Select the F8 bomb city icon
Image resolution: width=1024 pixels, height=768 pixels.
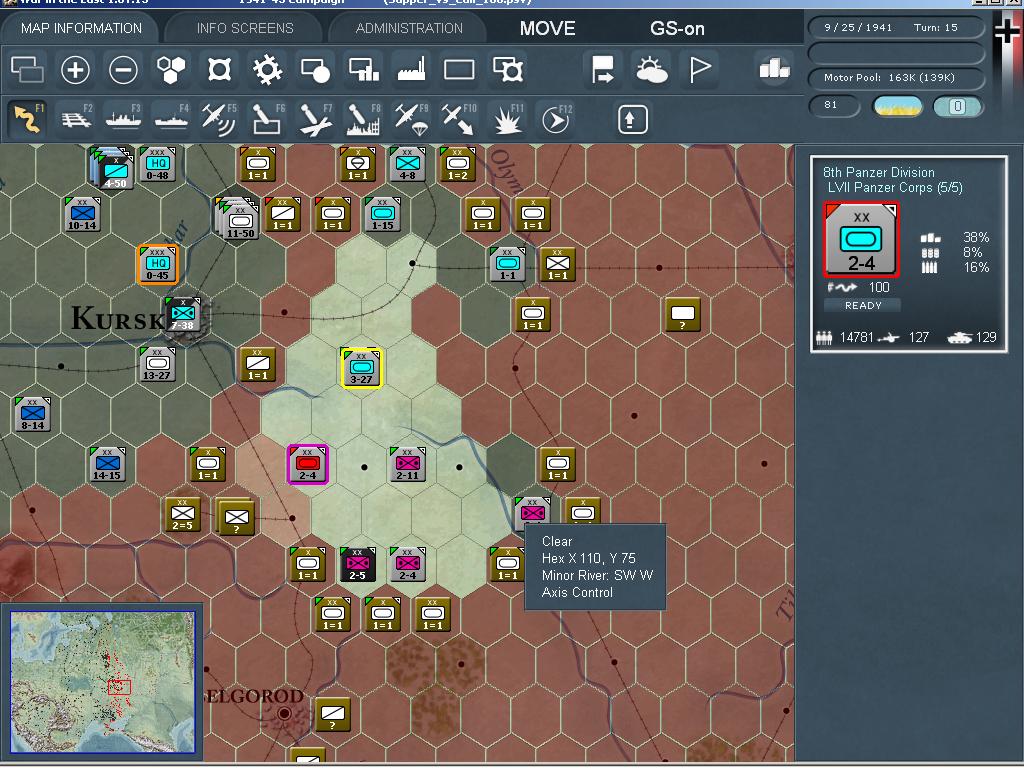coord(363,119)
